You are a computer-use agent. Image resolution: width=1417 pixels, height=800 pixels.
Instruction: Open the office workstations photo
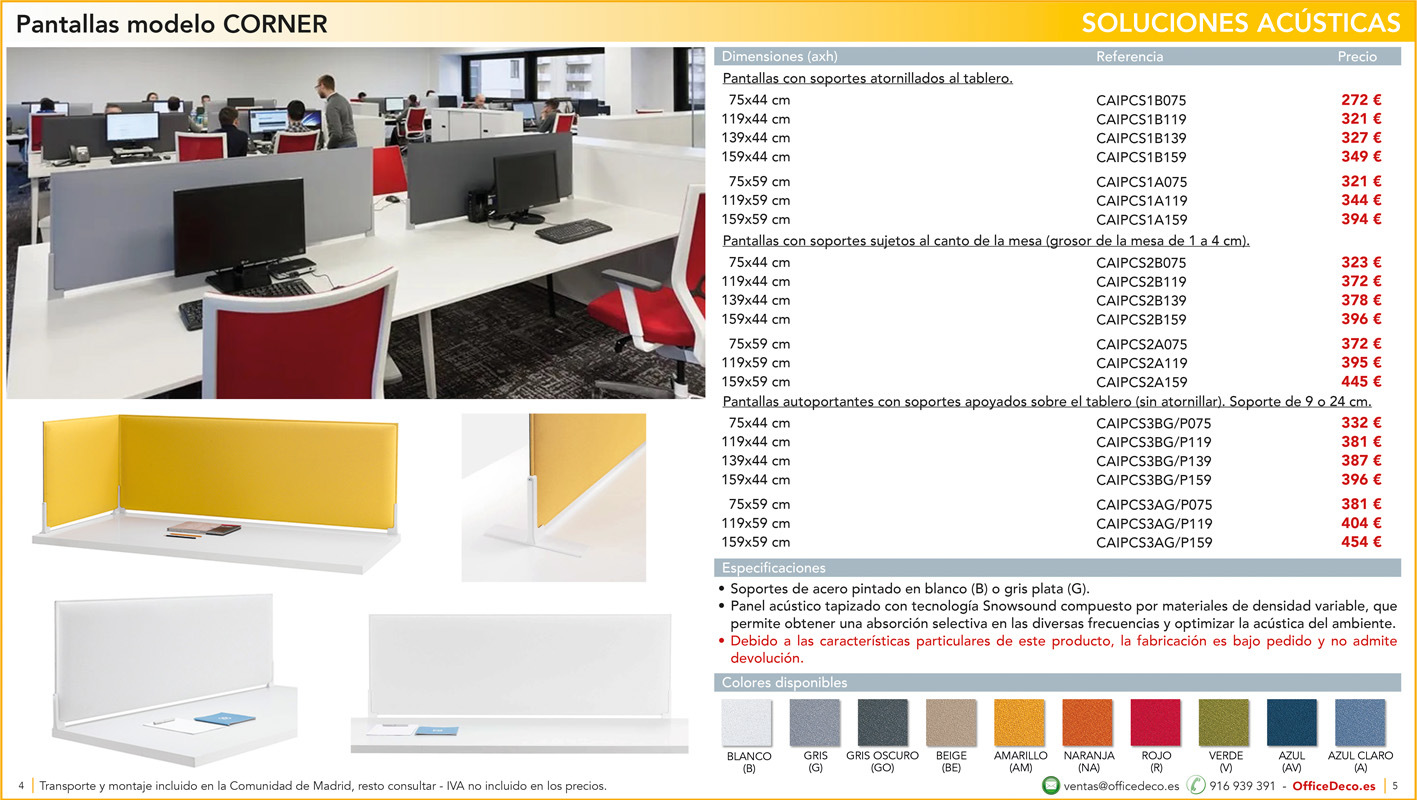coord(356,222)
